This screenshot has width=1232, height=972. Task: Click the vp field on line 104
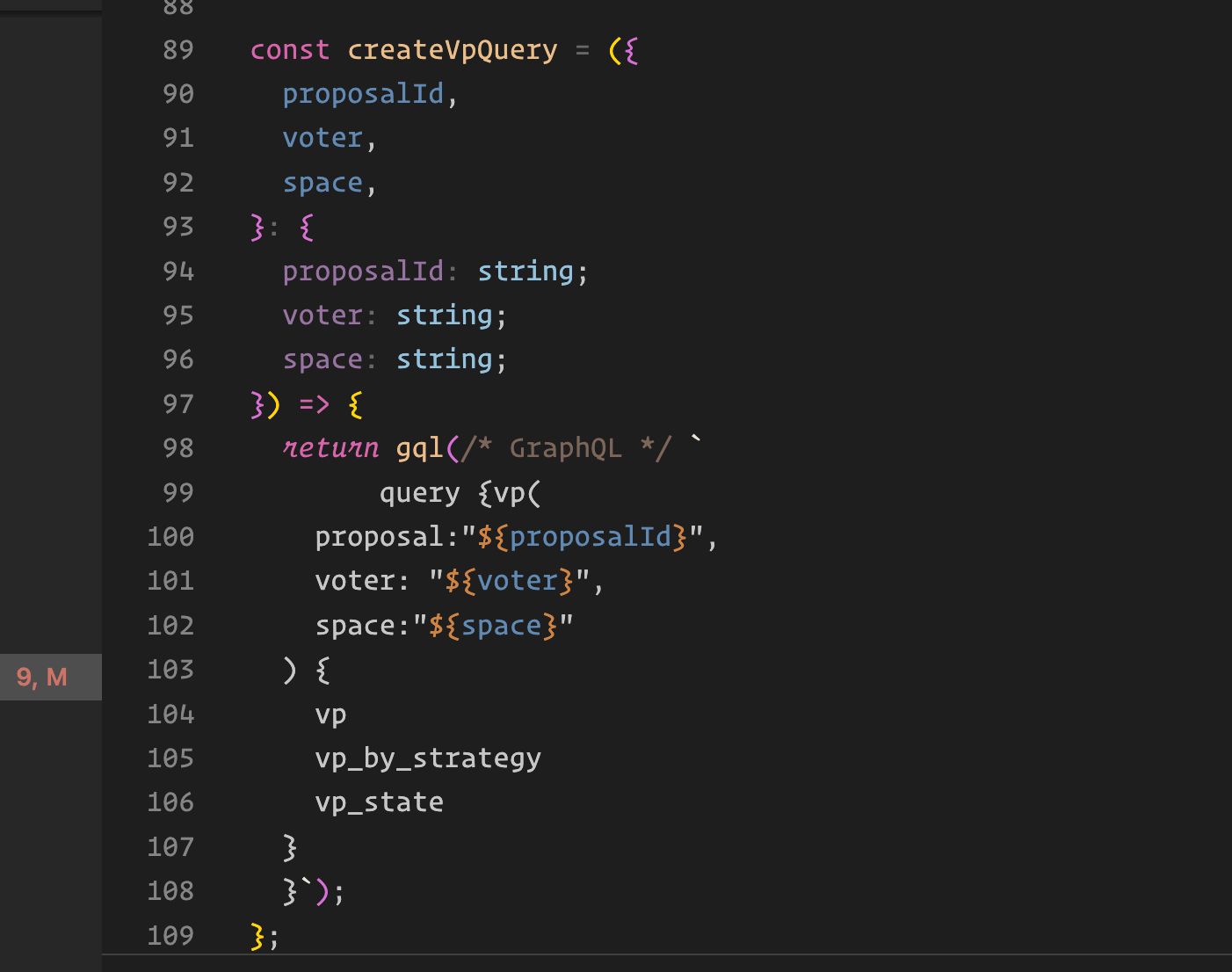(330, 714)
